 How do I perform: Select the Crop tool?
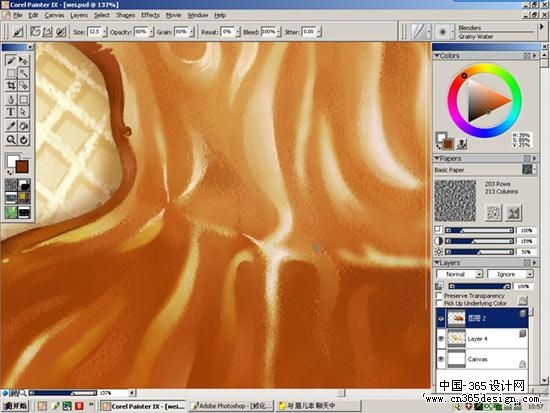click(11, 85)
